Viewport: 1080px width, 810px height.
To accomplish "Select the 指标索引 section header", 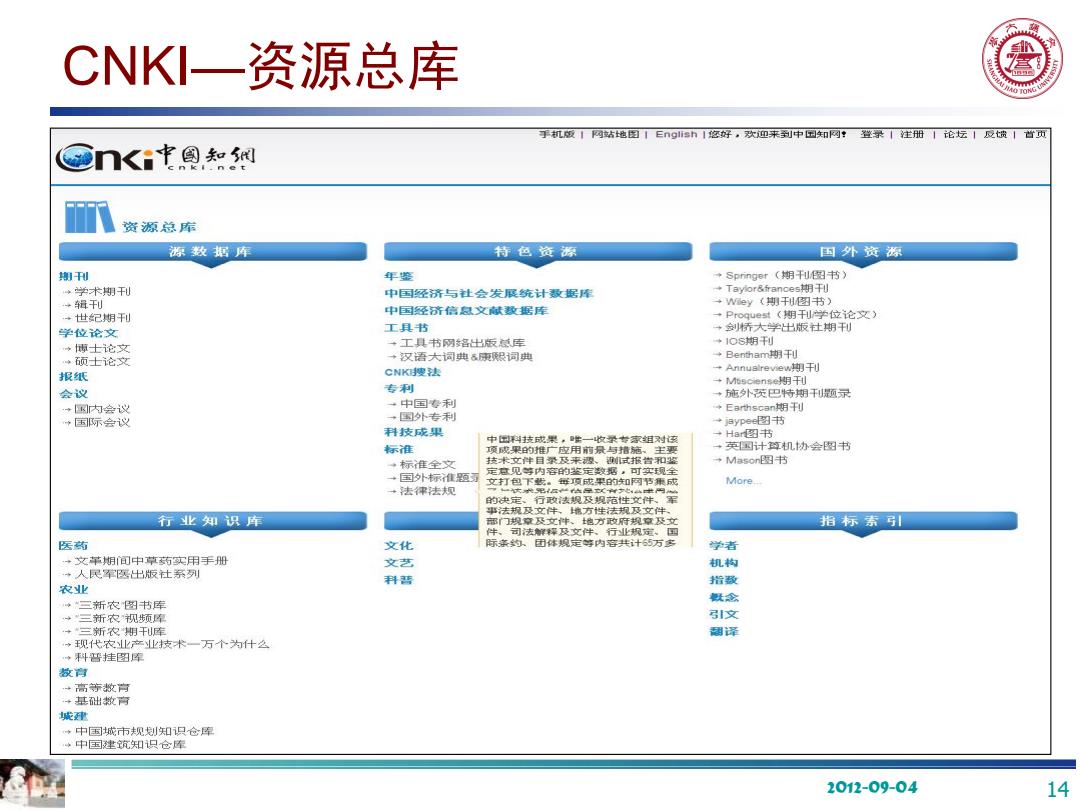I will 863,521.
